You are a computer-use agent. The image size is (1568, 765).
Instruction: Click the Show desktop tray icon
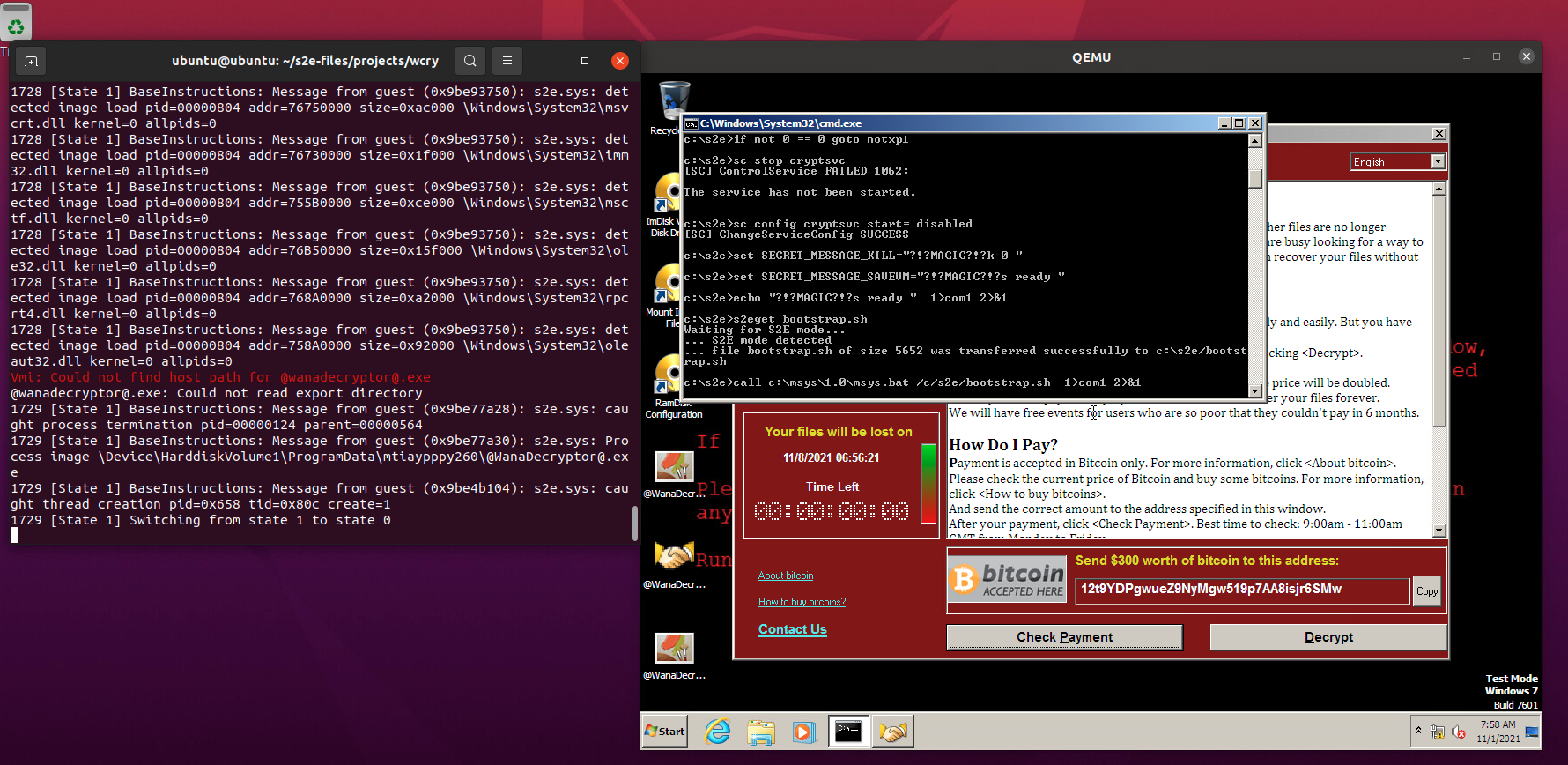pos(1532,732)
